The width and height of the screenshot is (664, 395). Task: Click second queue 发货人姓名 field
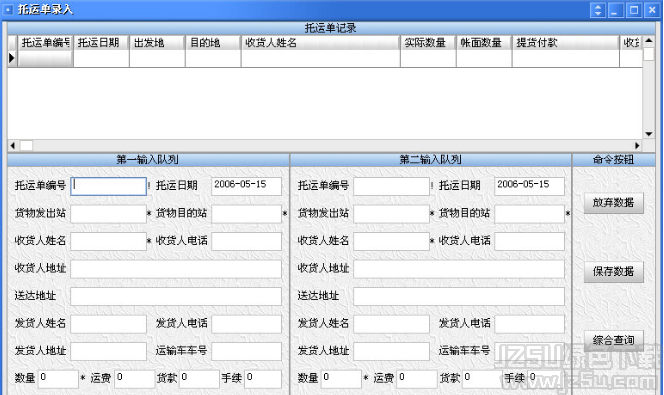click(391, 324)
